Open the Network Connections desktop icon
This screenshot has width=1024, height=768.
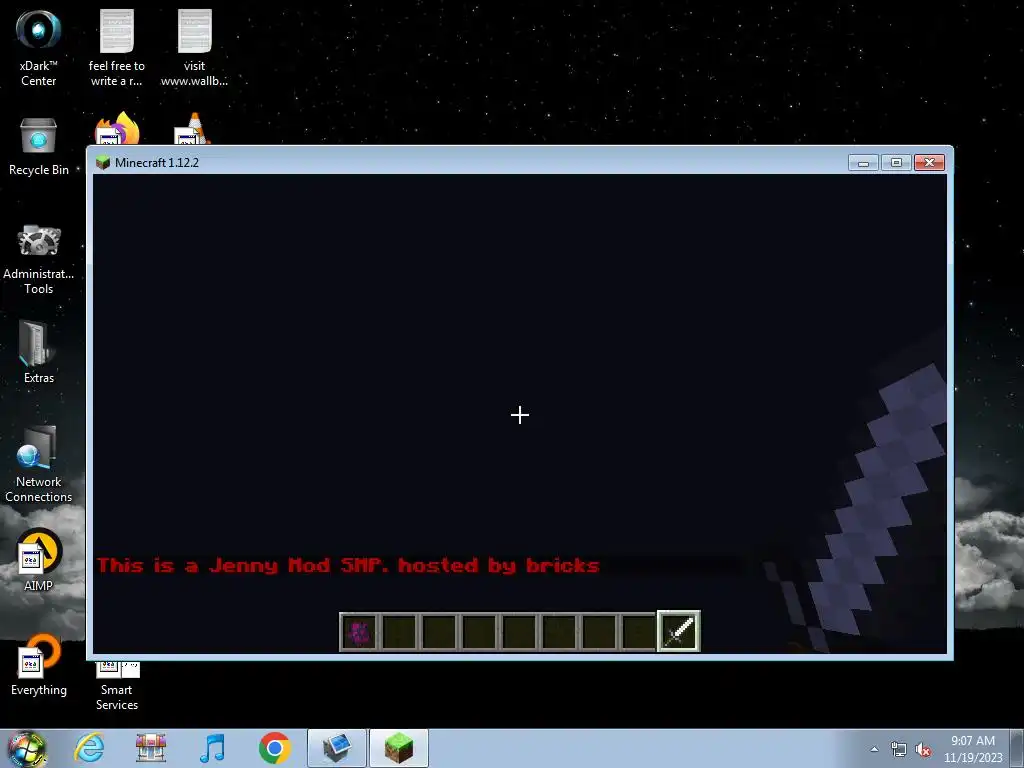point(39,464)
